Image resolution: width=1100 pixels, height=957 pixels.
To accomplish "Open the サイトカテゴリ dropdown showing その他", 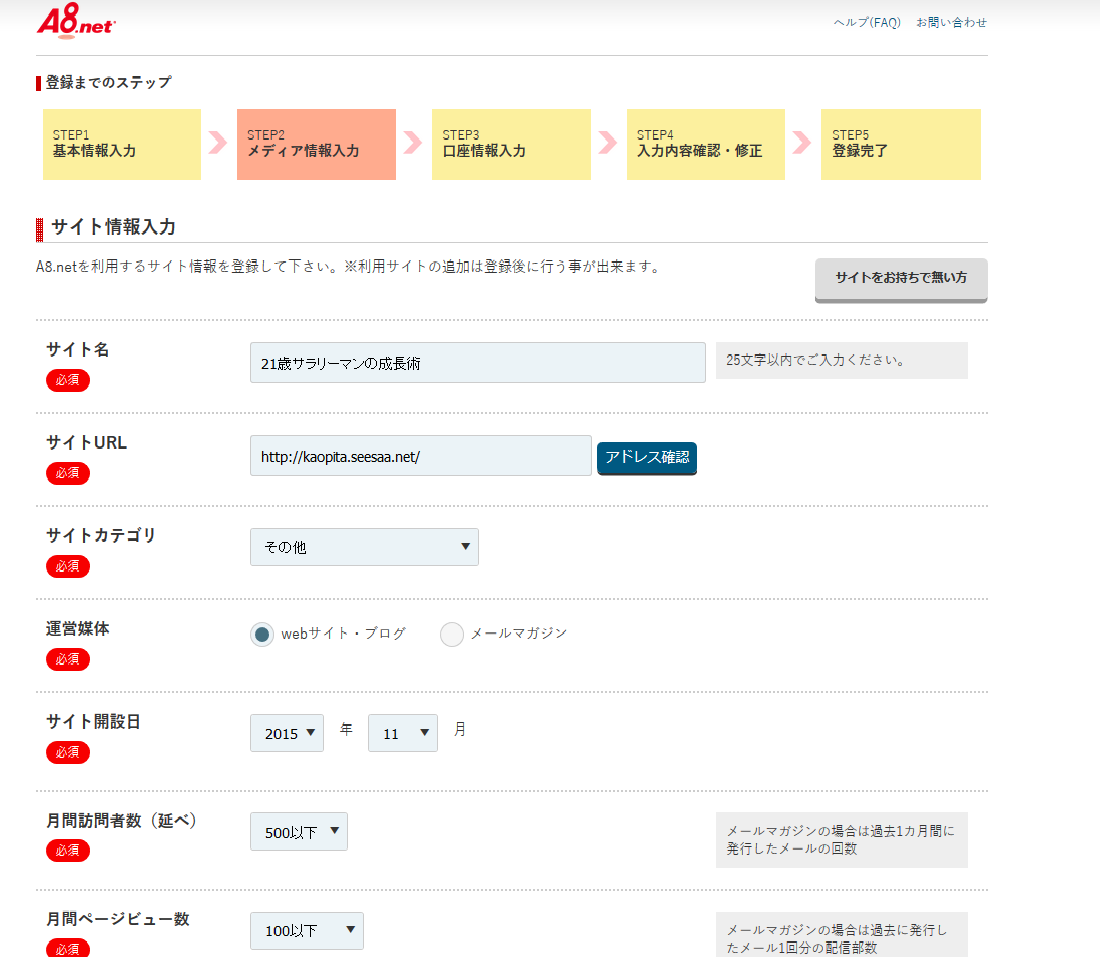I will point(363,547).
